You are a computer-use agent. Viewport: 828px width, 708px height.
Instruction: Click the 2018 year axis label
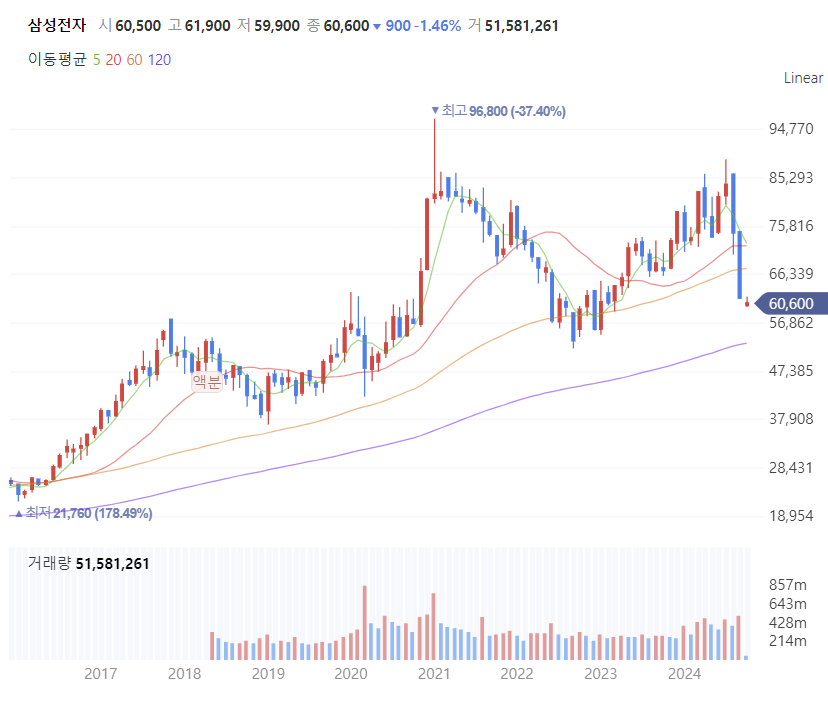(184, 674)
